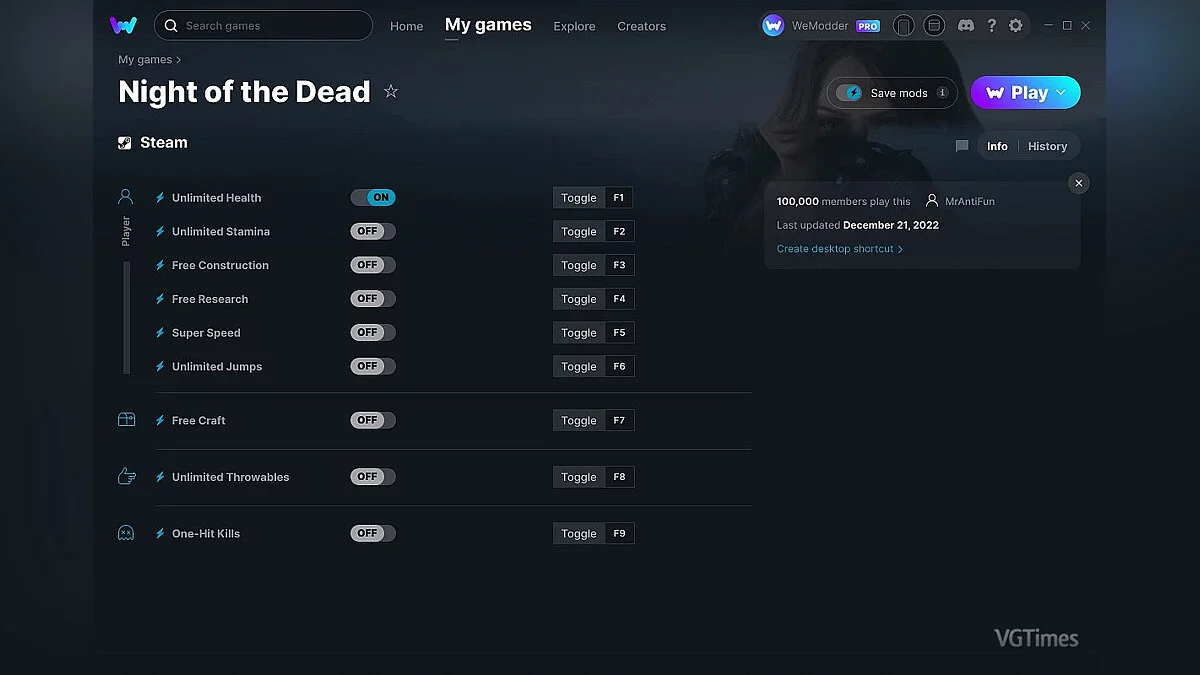The height and width of the screenshot is (675, 1200).
Task: Enable Free Construction toggle
Action: (x=373, y=265)
